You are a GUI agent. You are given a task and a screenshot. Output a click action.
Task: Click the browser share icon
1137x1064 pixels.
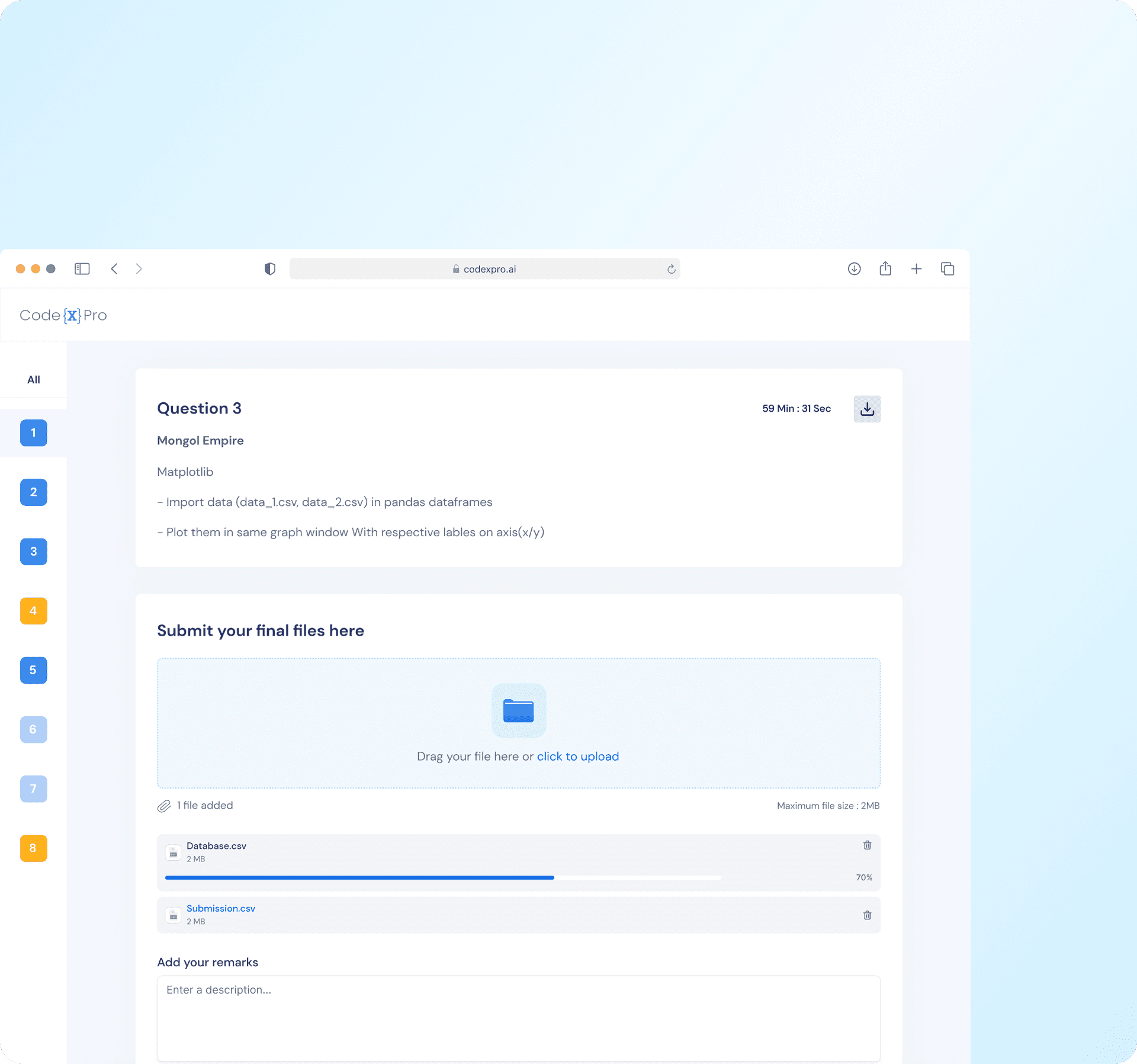click(x=885, y=269)
